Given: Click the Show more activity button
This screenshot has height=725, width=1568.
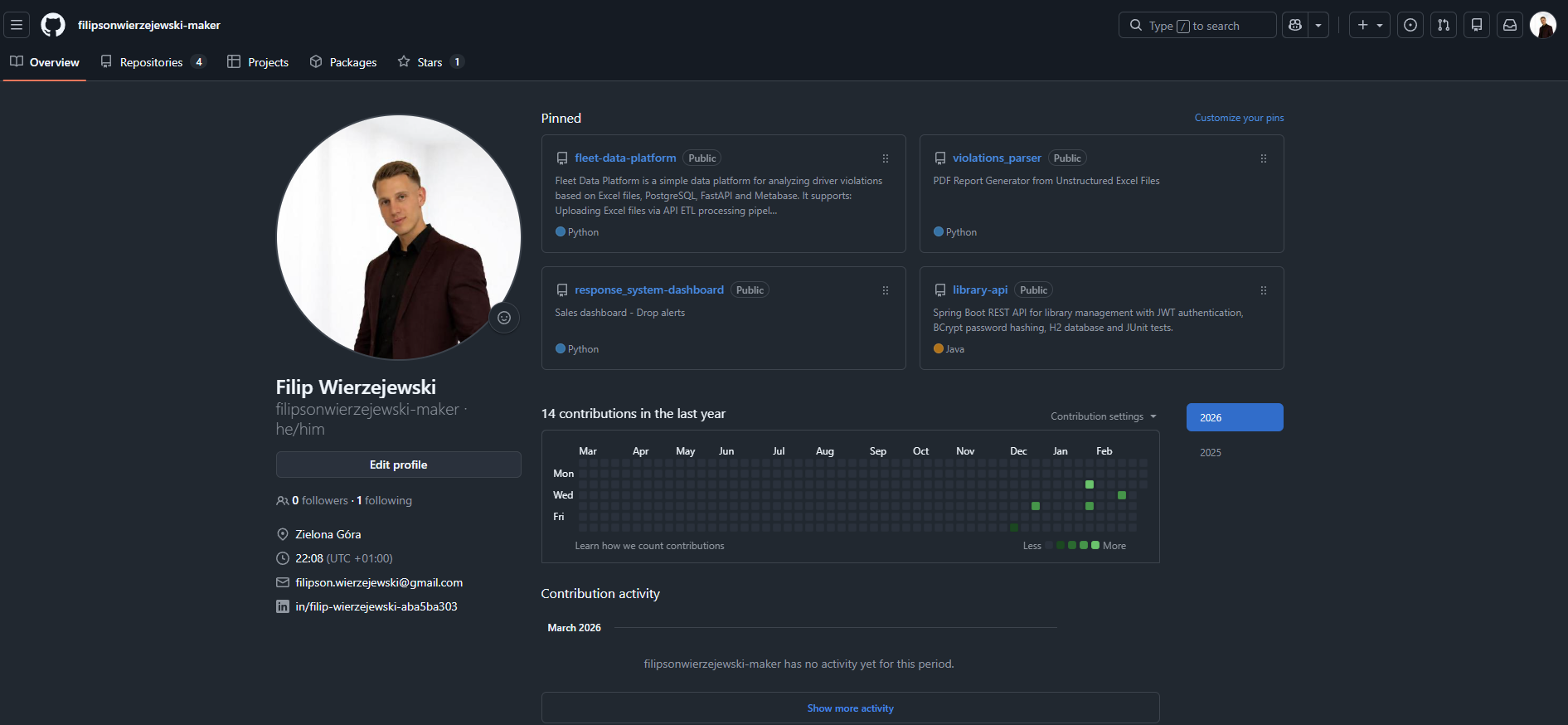Looking at the screenshot, I should point(851,708).
